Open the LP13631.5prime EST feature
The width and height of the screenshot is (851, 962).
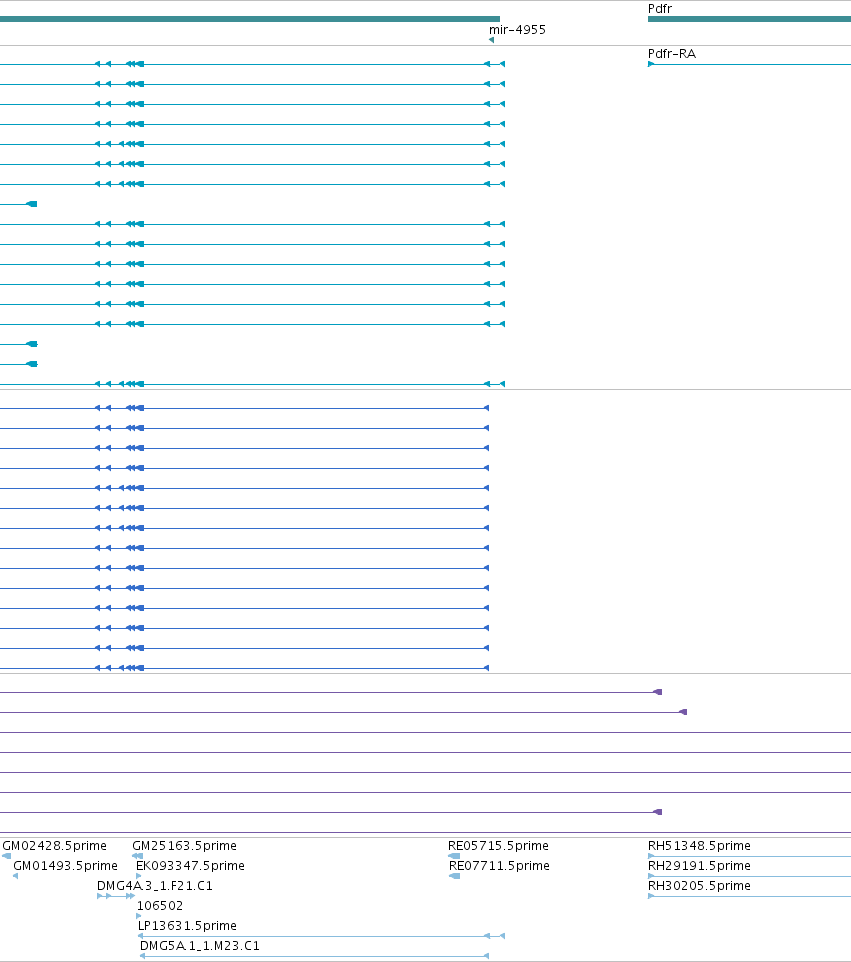pos(322,936)
